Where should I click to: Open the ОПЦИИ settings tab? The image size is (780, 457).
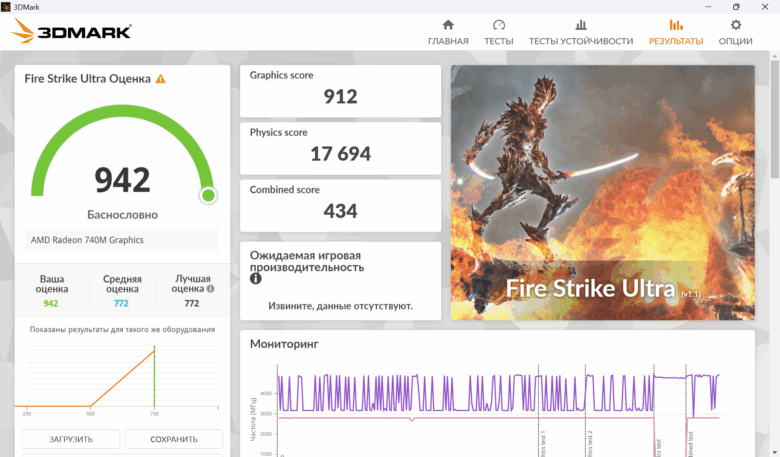(735, 33)
